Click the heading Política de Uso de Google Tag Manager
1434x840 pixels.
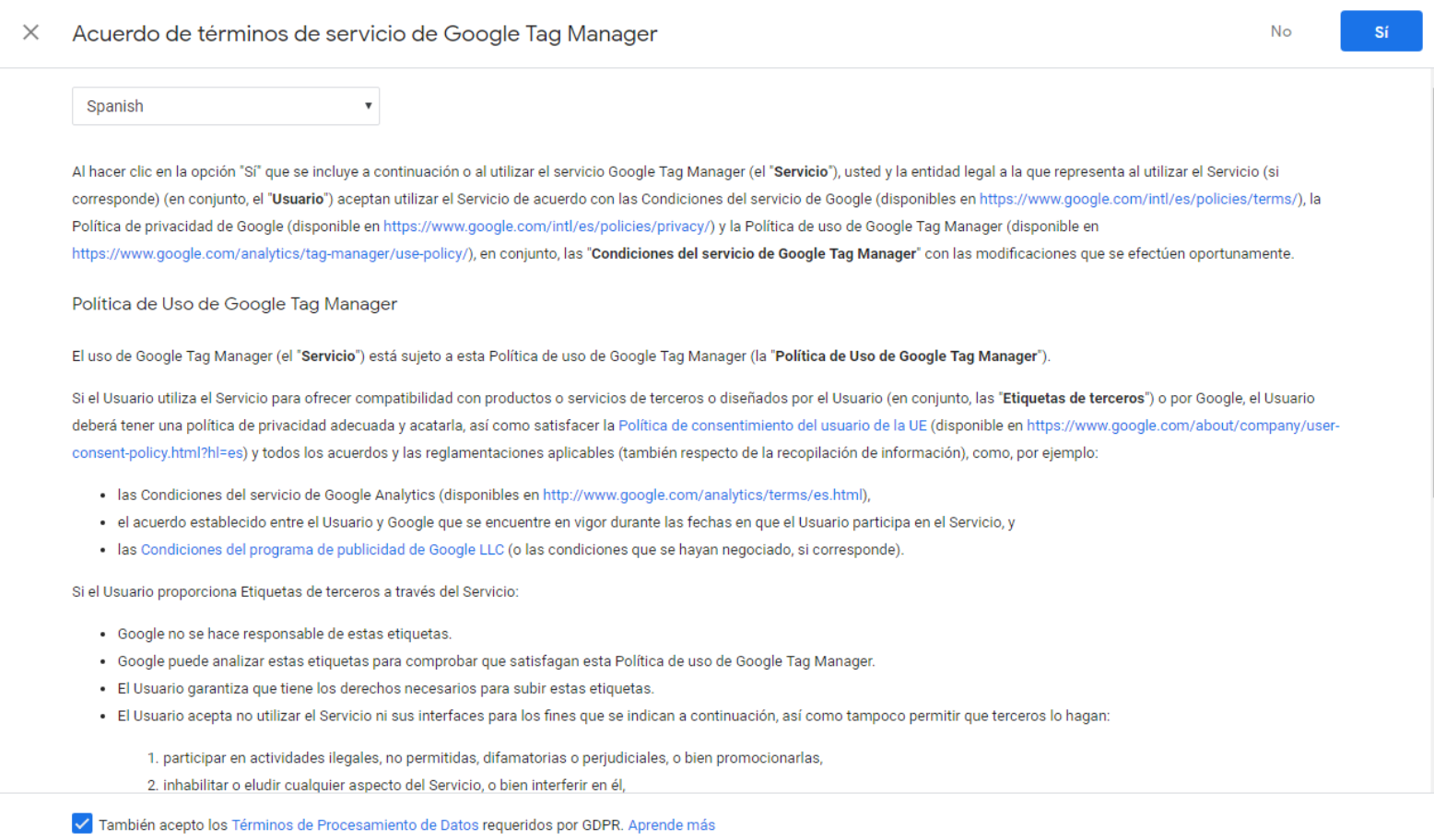point(234,304)
